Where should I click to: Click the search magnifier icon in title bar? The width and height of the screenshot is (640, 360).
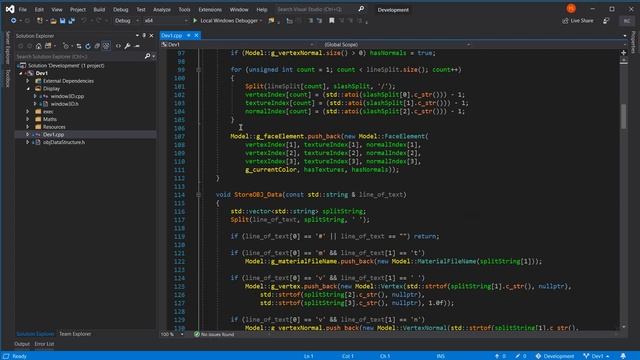pyautogui.click(x=361, y=9)
